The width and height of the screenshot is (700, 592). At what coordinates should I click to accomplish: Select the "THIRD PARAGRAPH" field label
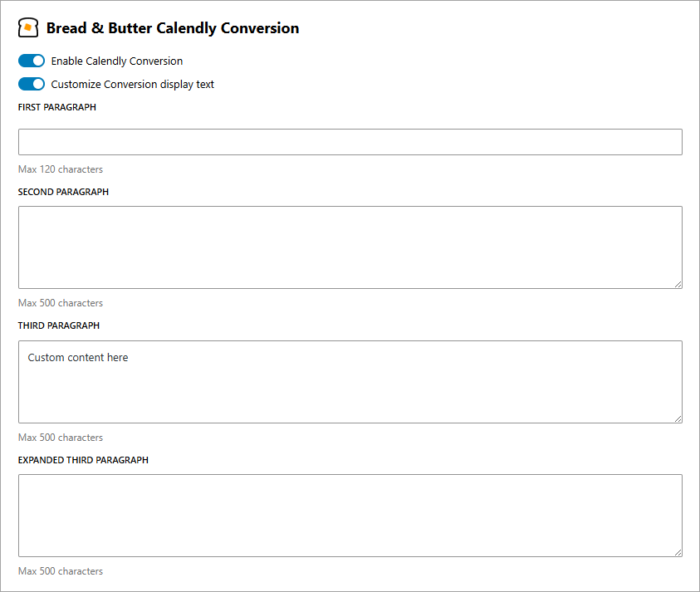[59, 325]
